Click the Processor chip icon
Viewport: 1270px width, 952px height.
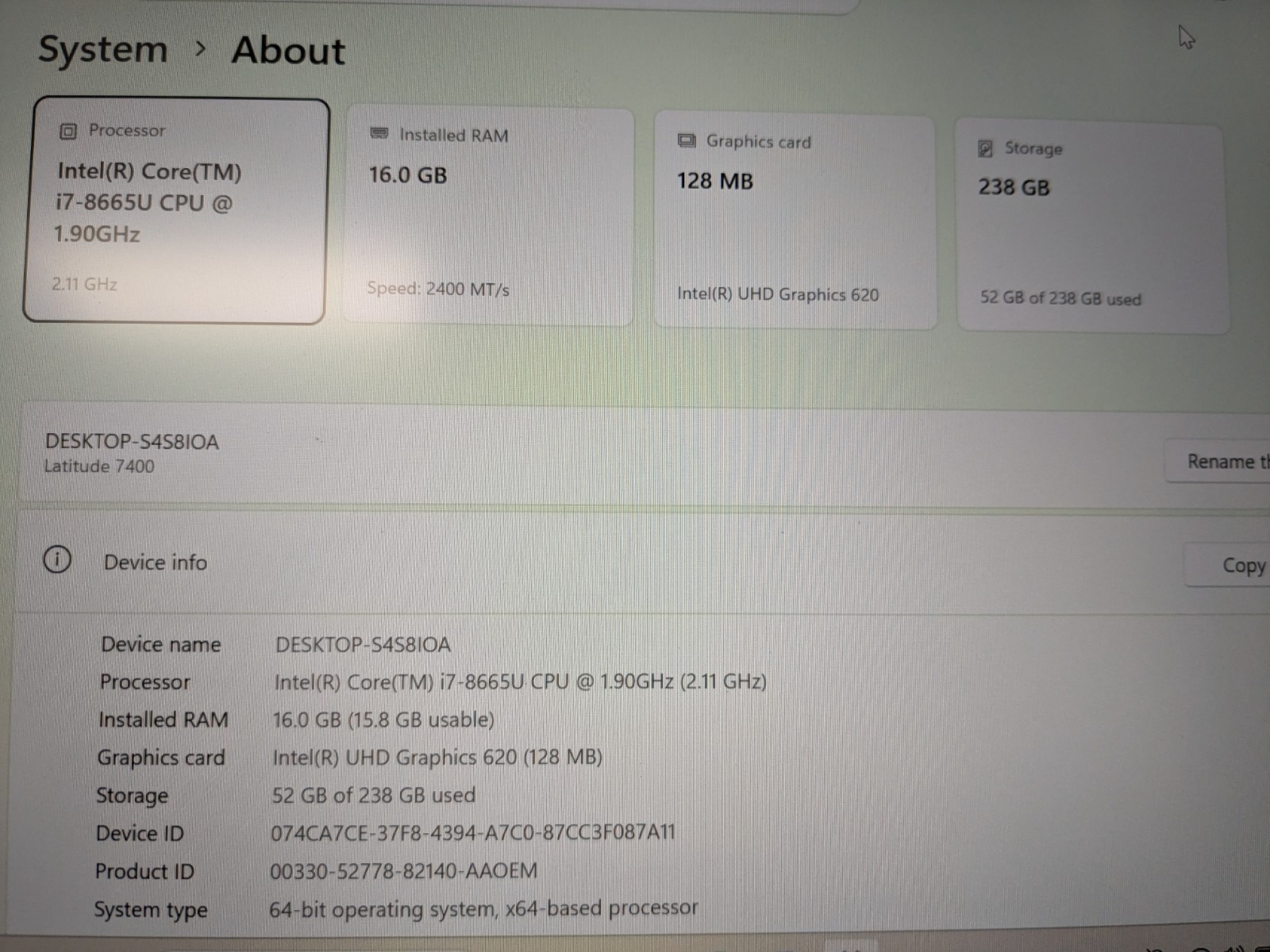[x=68, y=131]
